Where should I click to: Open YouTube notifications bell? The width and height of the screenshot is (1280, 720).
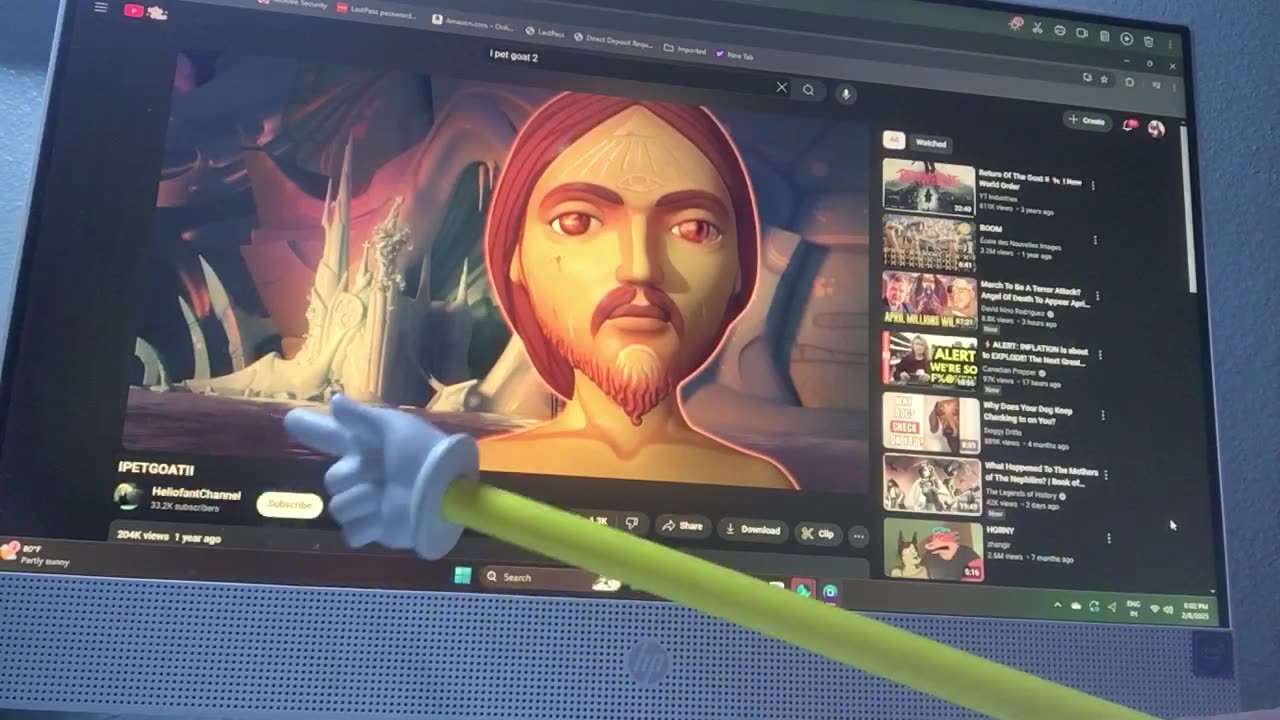click(1128, 125)
